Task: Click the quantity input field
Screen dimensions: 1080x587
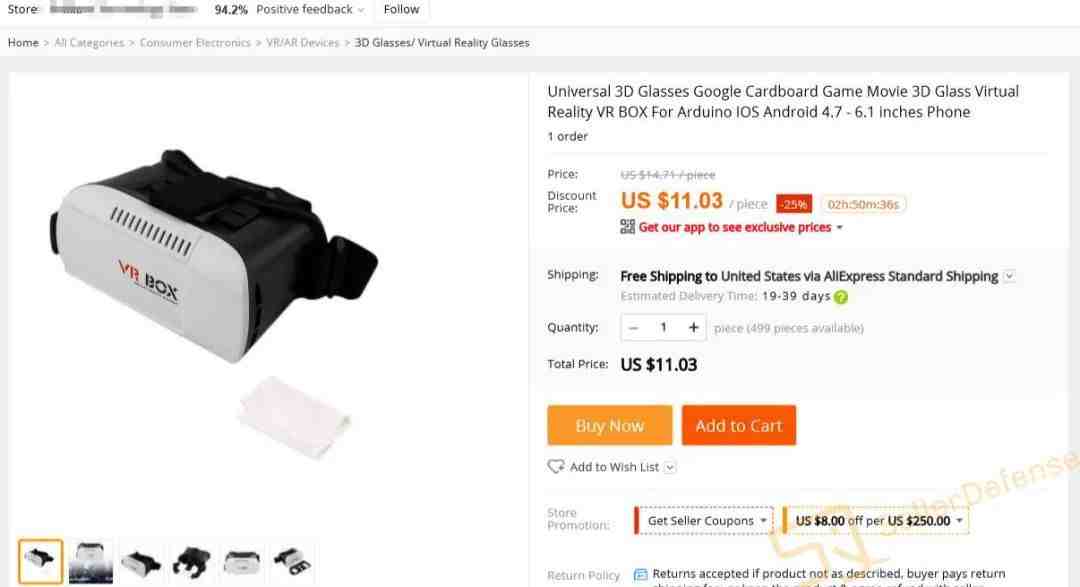Action: coord(663,328)
